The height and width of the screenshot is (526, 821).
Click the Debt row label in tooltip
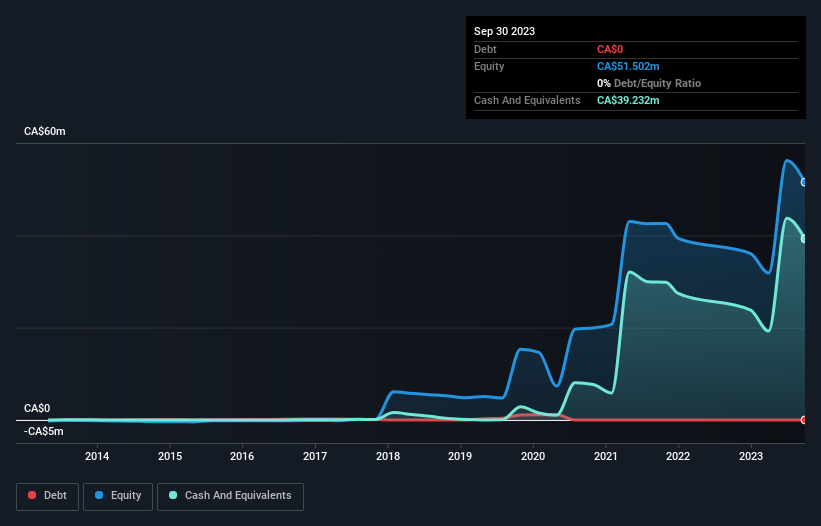[485, 49]
